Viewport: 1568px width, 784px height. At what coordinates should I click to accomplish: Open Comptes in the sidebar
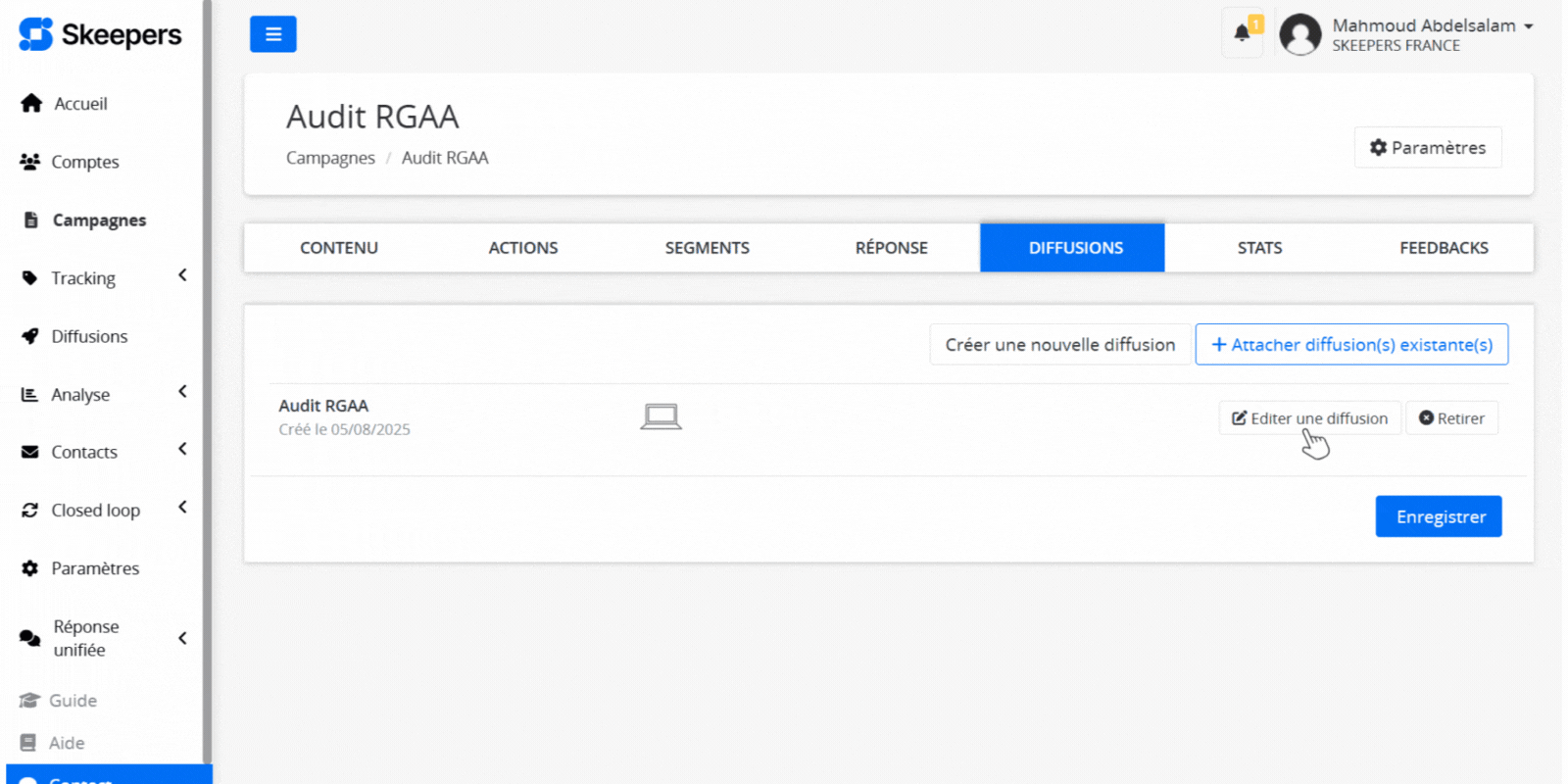coord(84,162)
